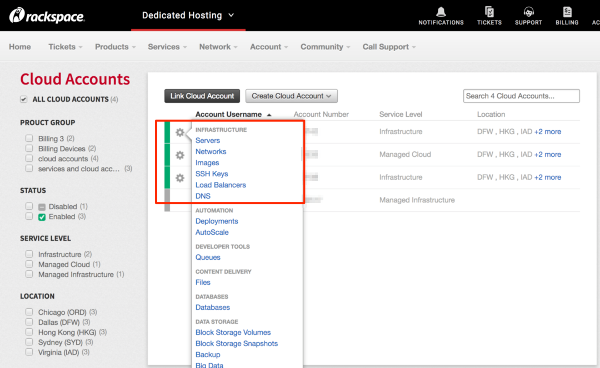Check the Dallas (DFW) location filter
This screenshot has width=600, height=368.
(29, 322)
